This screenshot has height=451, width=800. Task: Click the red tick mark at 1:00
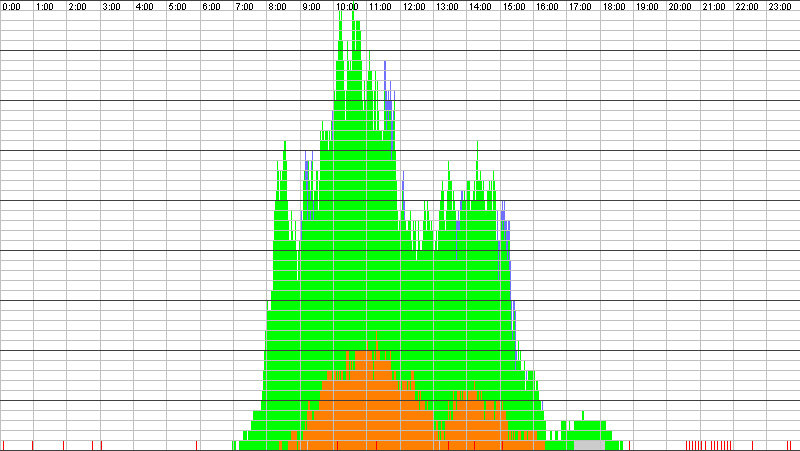coord(33,445)
